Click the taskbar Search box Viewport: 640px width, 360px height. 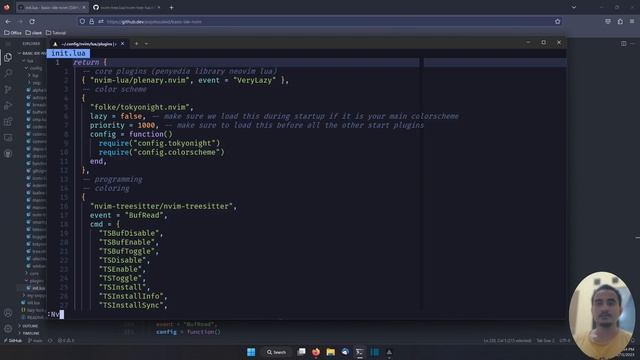coord(276,352)
